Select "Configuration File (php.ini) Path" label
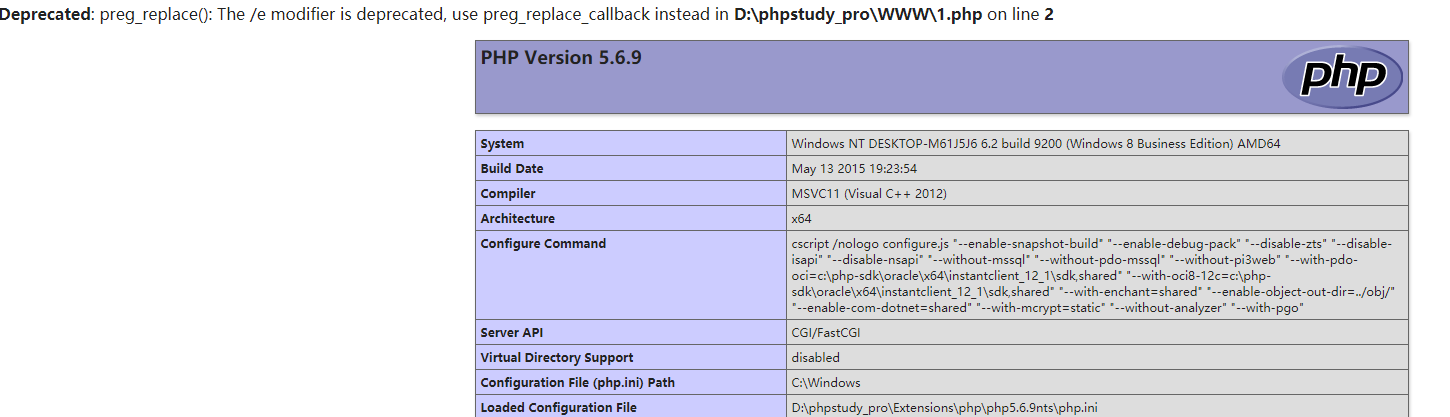The width and height of the screenshot is (1450, 417). (x=577, y=383)
